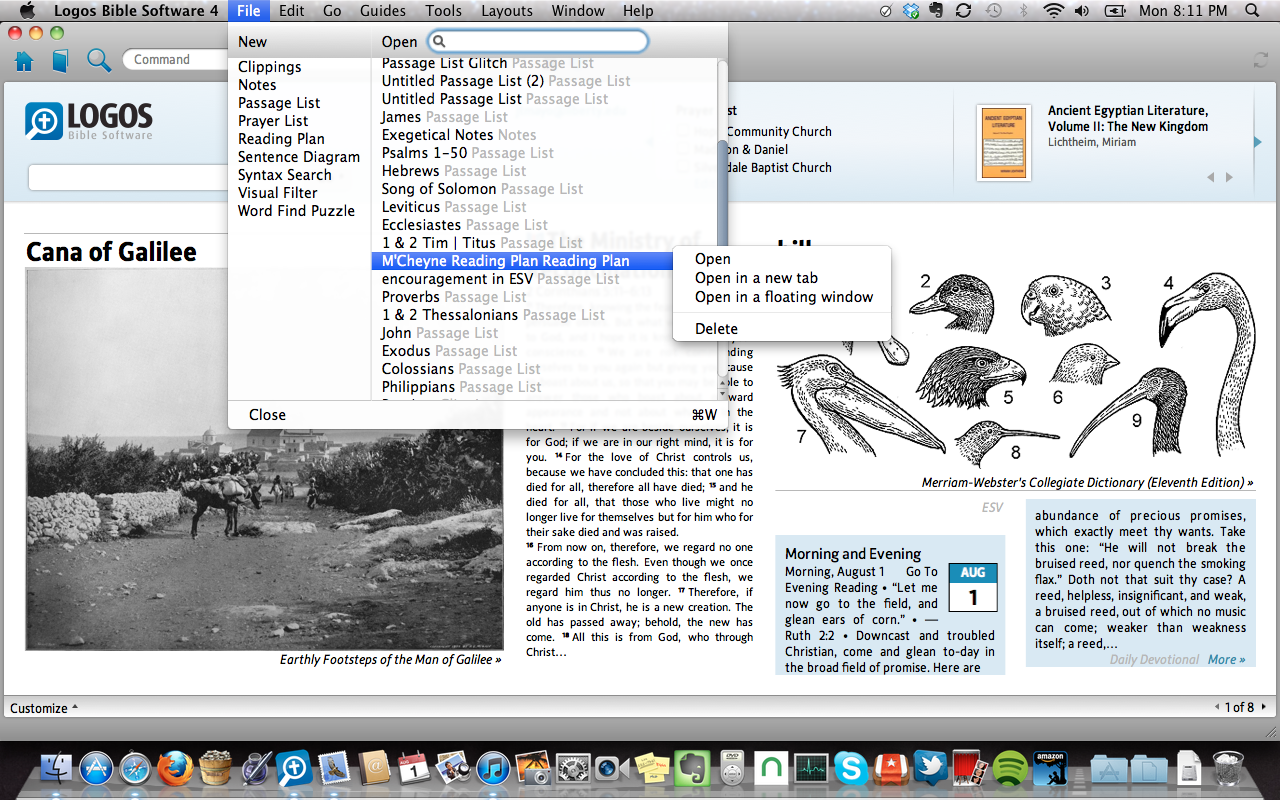Click the Search magnifier in Logos toolbar
1280x800 pixels.
click(x=99, y=60)
